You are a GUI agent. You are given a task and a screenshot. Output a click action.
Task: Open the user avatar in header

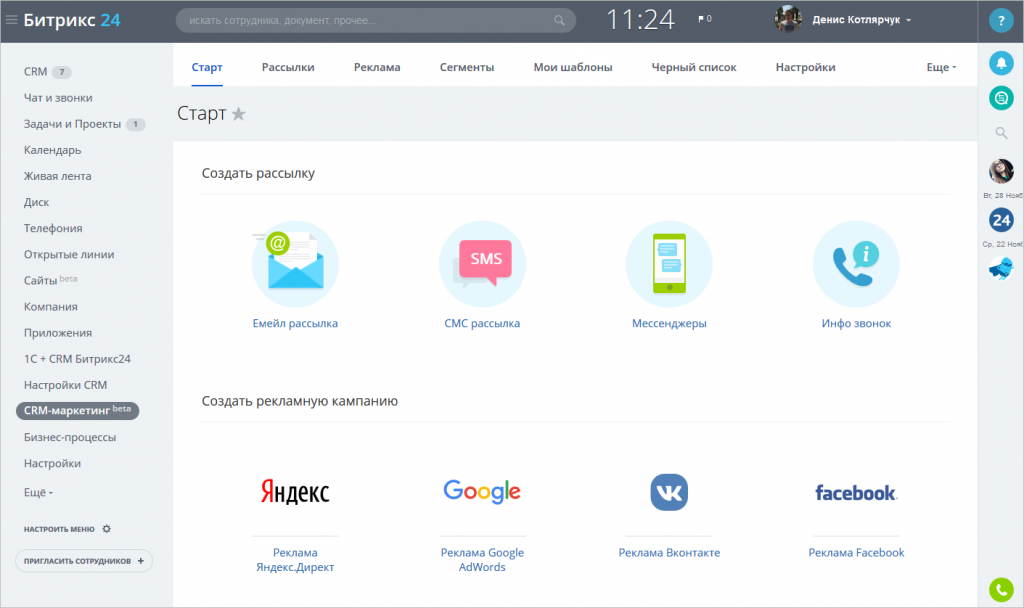click(788, 20)
